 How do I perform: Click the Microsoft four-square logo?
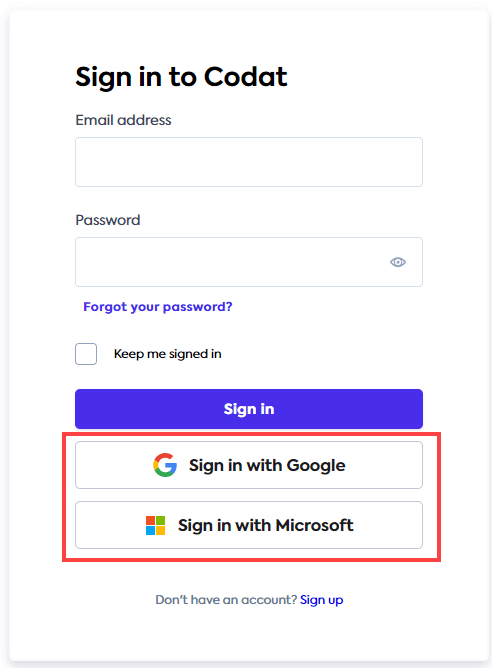pos(155,525)
